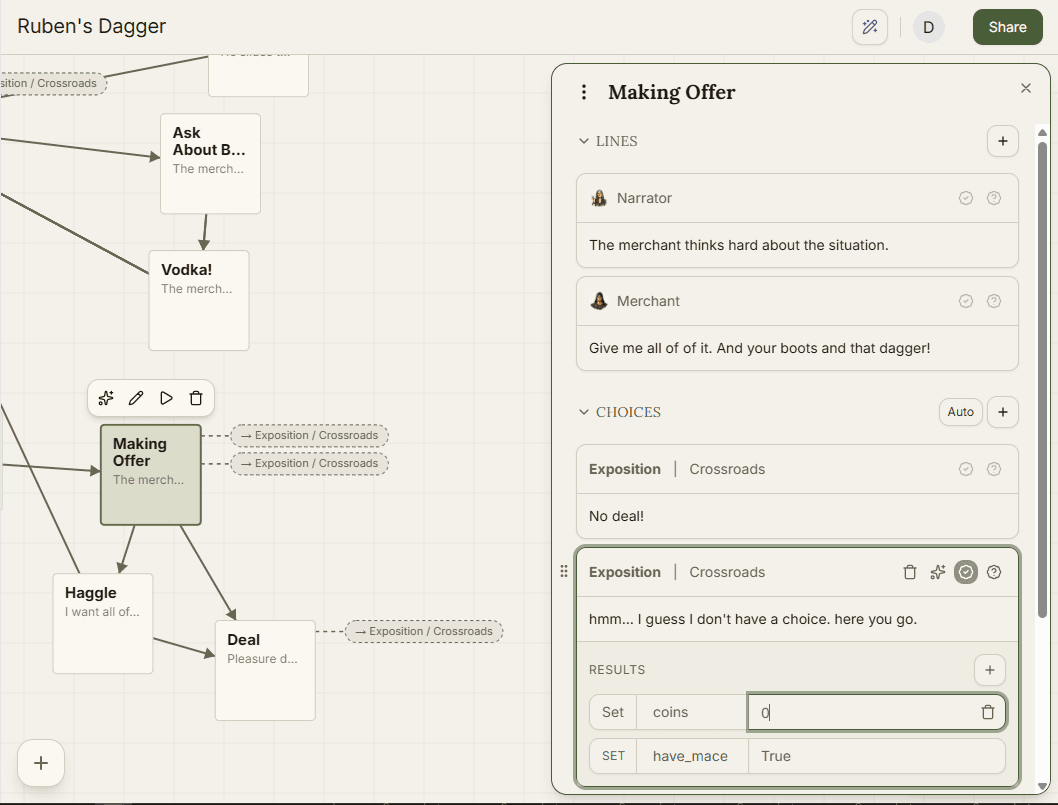Toggle check on 'No deal!' choice
Viewport: 1058px width, 805px height.
(966, 469)
